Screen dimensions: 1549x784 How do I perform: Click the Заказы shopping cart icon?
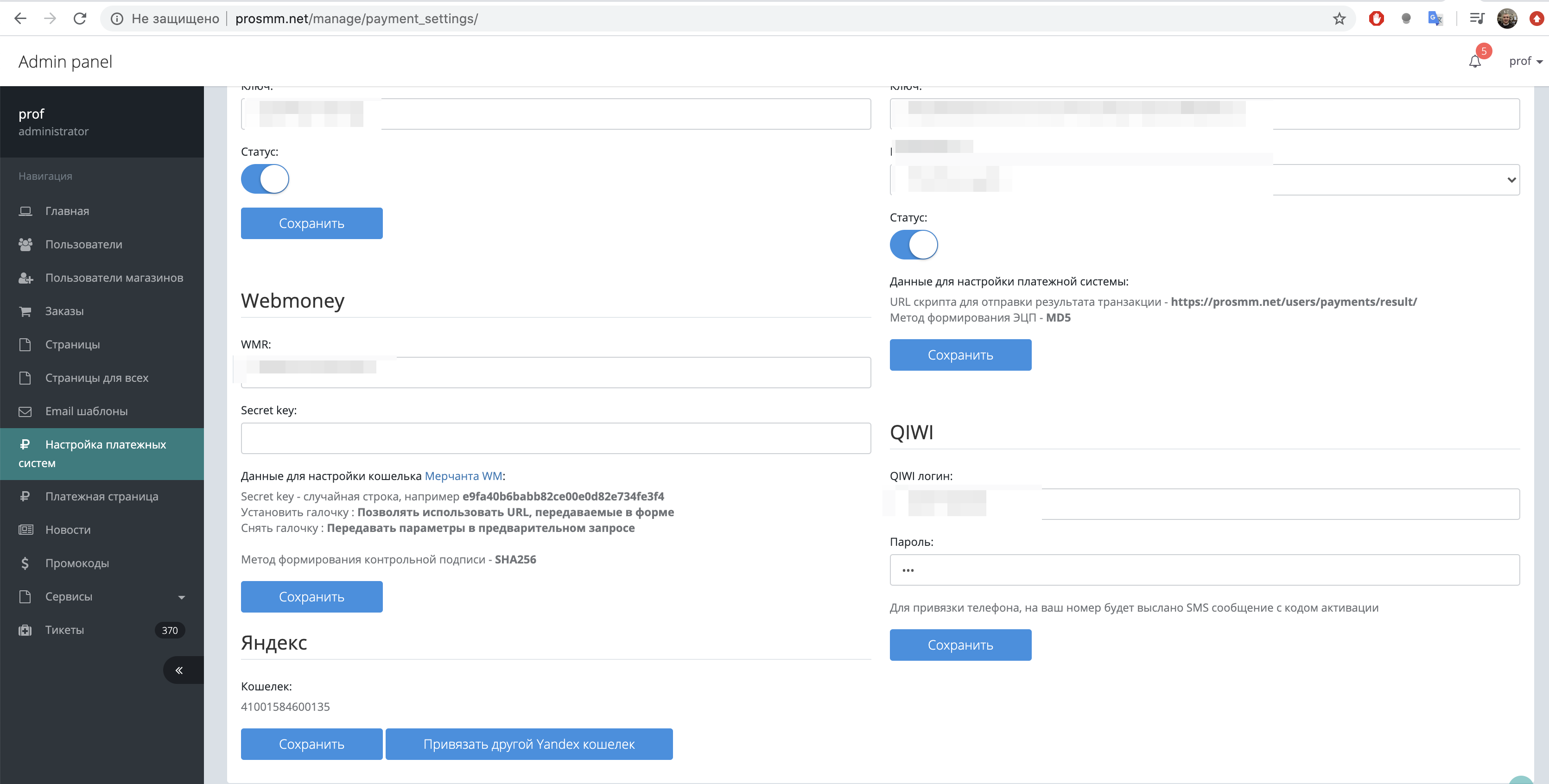tap(25, 311)
